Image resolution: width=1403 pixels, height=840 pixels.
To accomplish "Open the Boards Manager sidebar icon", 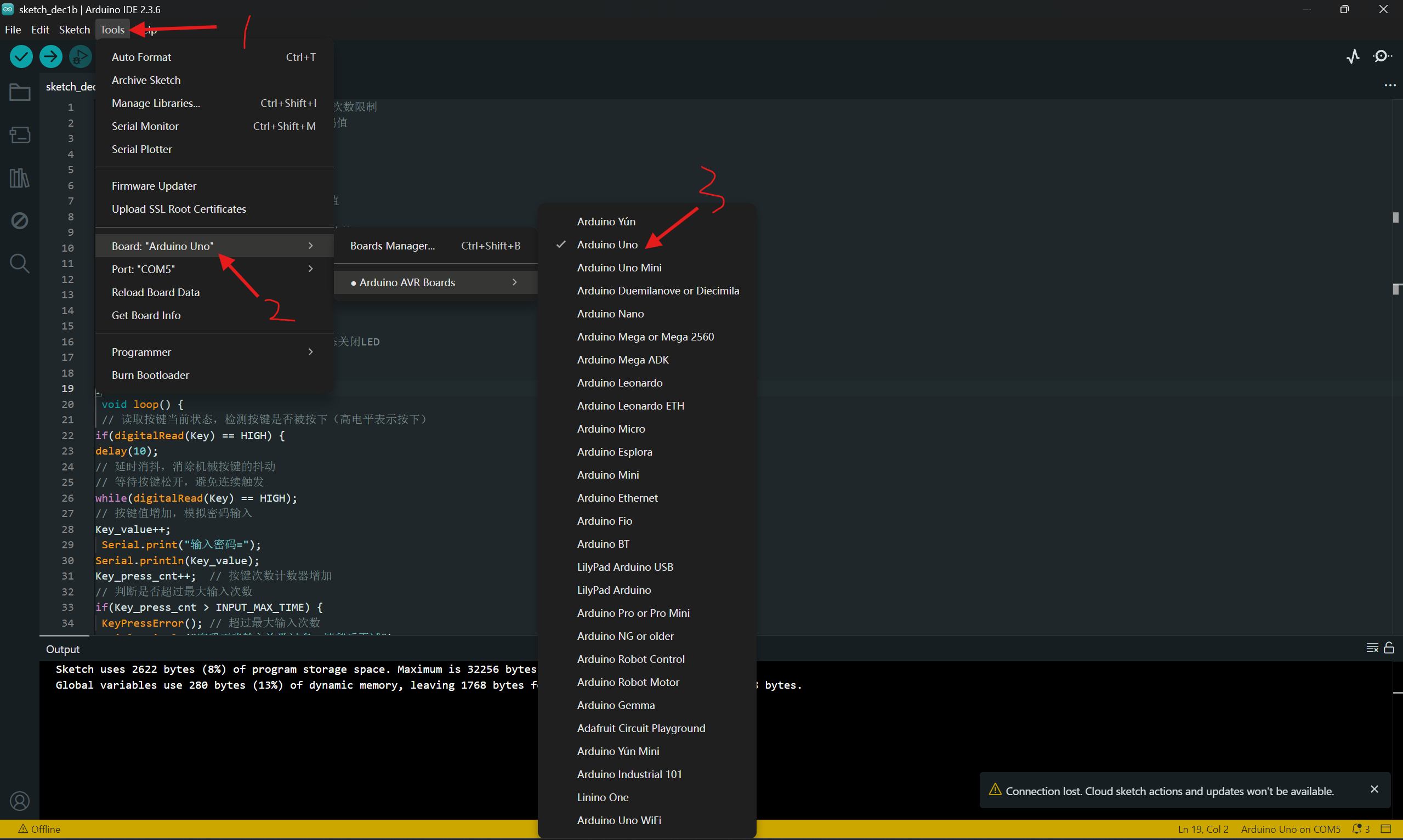I will [x=20, y=135].
